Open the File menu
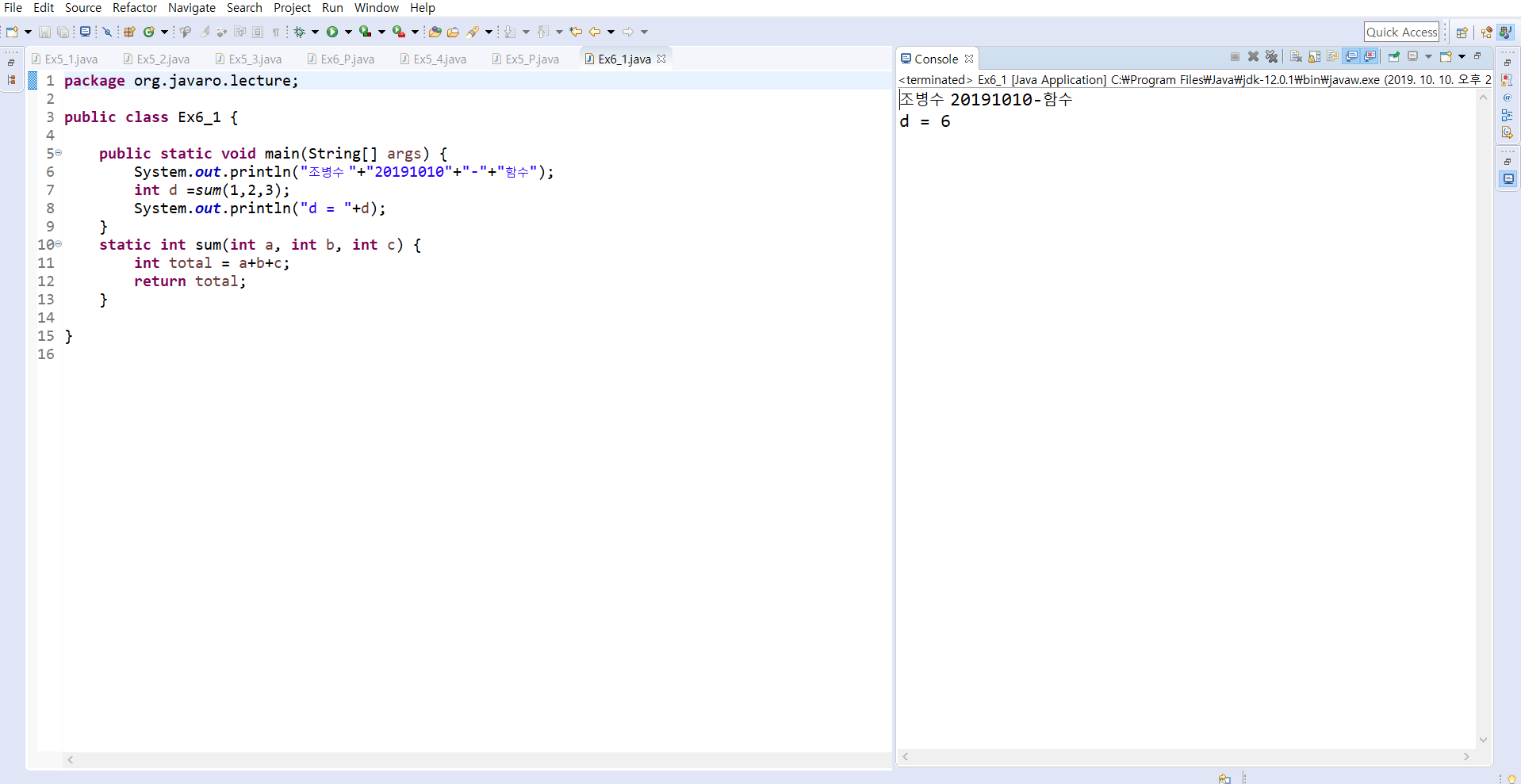 coord(13,8)
